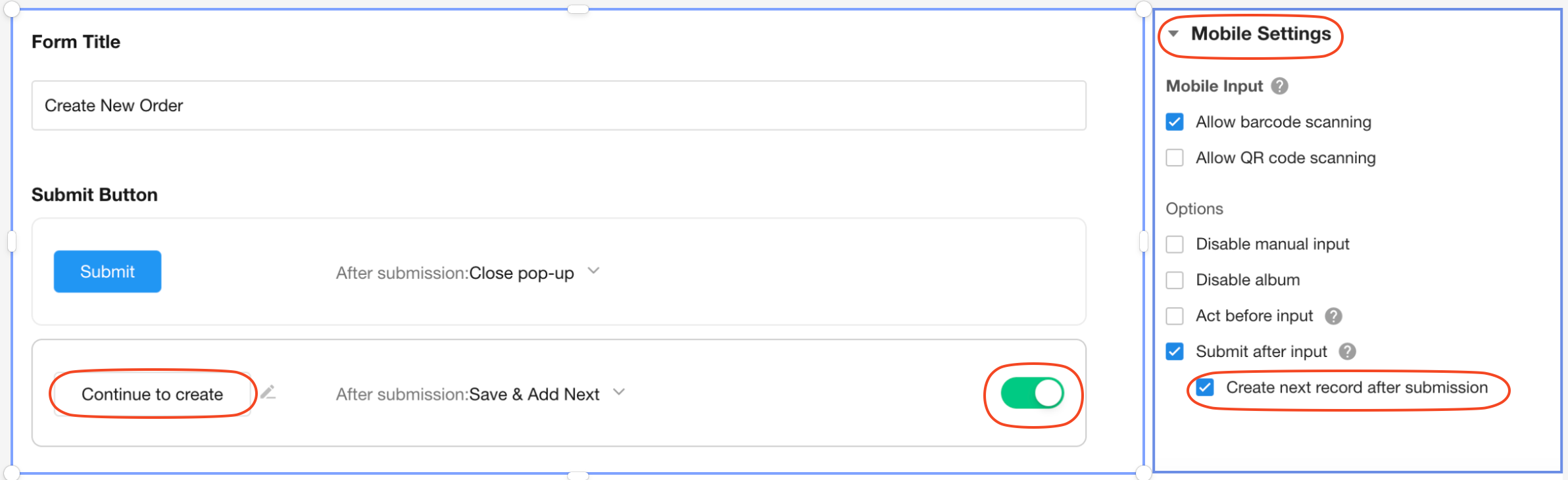Uncheck Submit after input
Image resolution: width=1568 pixels, height=480 pixels.
(x=1175, y=352)
